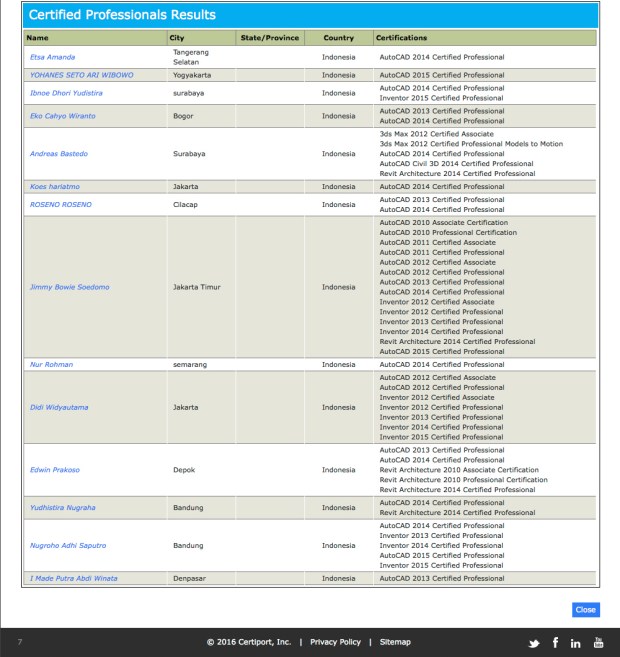
Task: Select Edwin Prakoso from results
Action: click(x=56, y=470)
